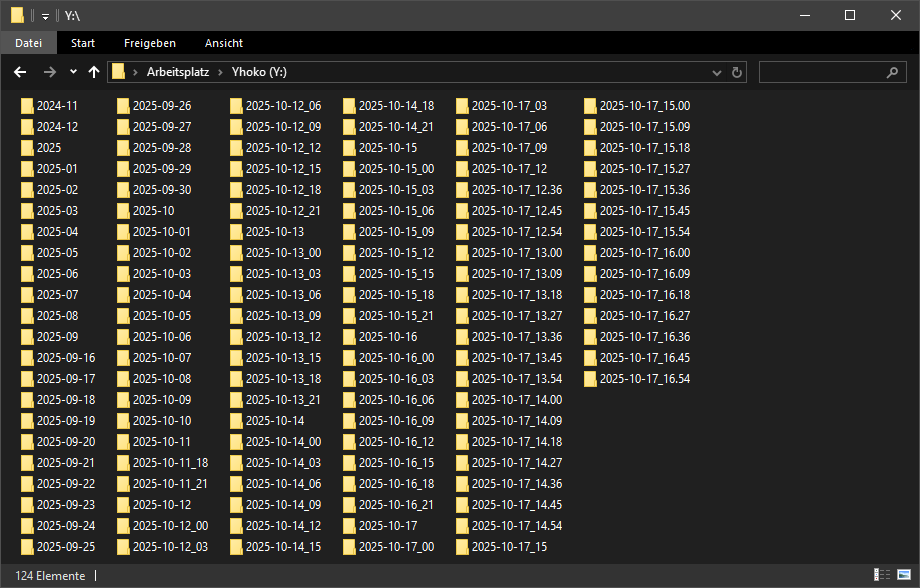Open the 2025-10-17_16.54 folder icon
This screenshot has height=588, width=920.
591,379
